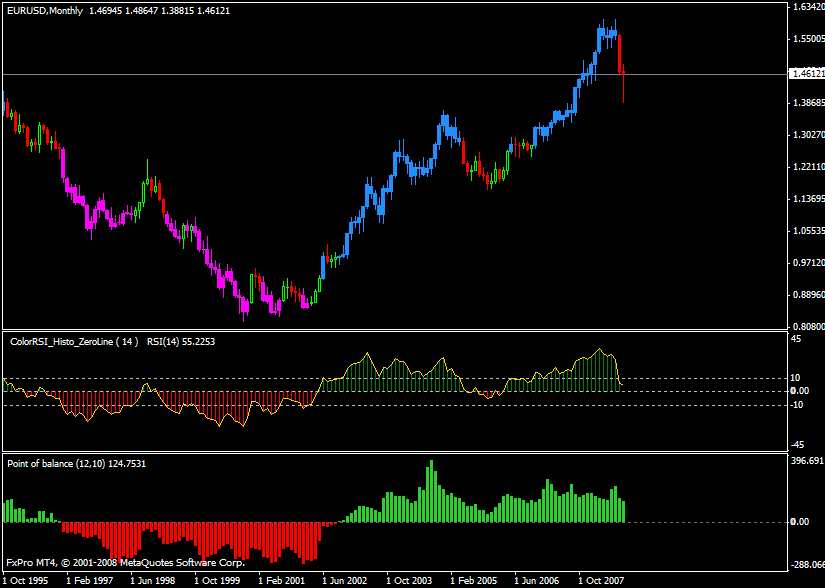
Task: Click the 1 Jun 2002 date label
Action: pos(346,580)
